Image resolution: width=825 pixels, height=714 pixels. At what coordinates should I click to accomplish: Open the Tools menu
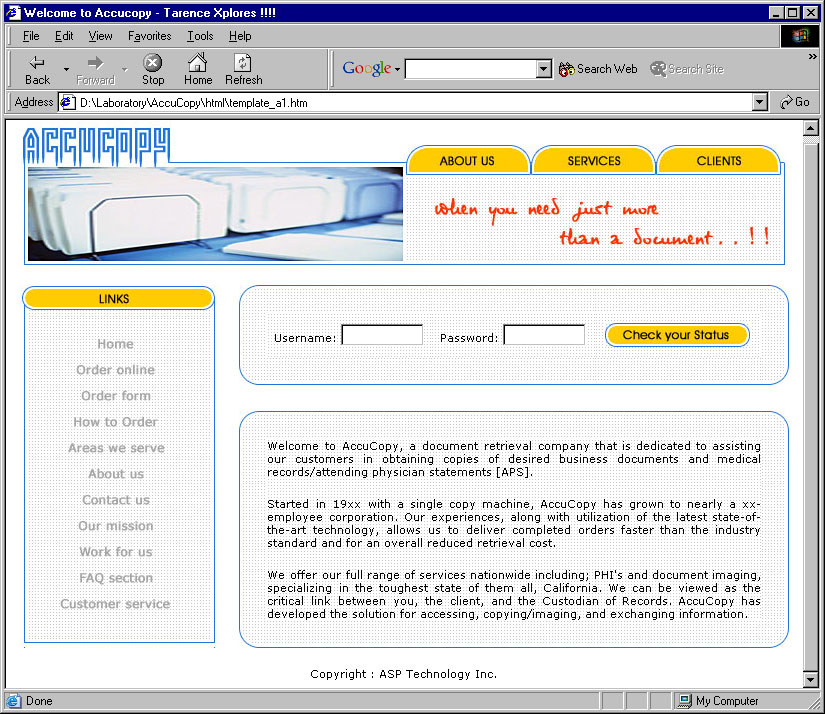200,36
